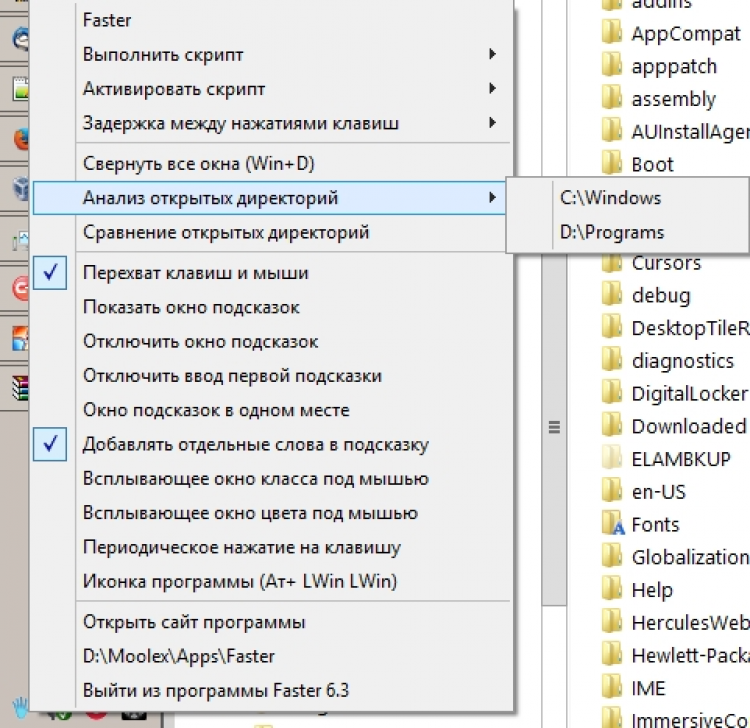This screenshot has width=750, height=728.
Task: Click the vertical scrollbar grip in Explorer
Action: pos(554,427)
